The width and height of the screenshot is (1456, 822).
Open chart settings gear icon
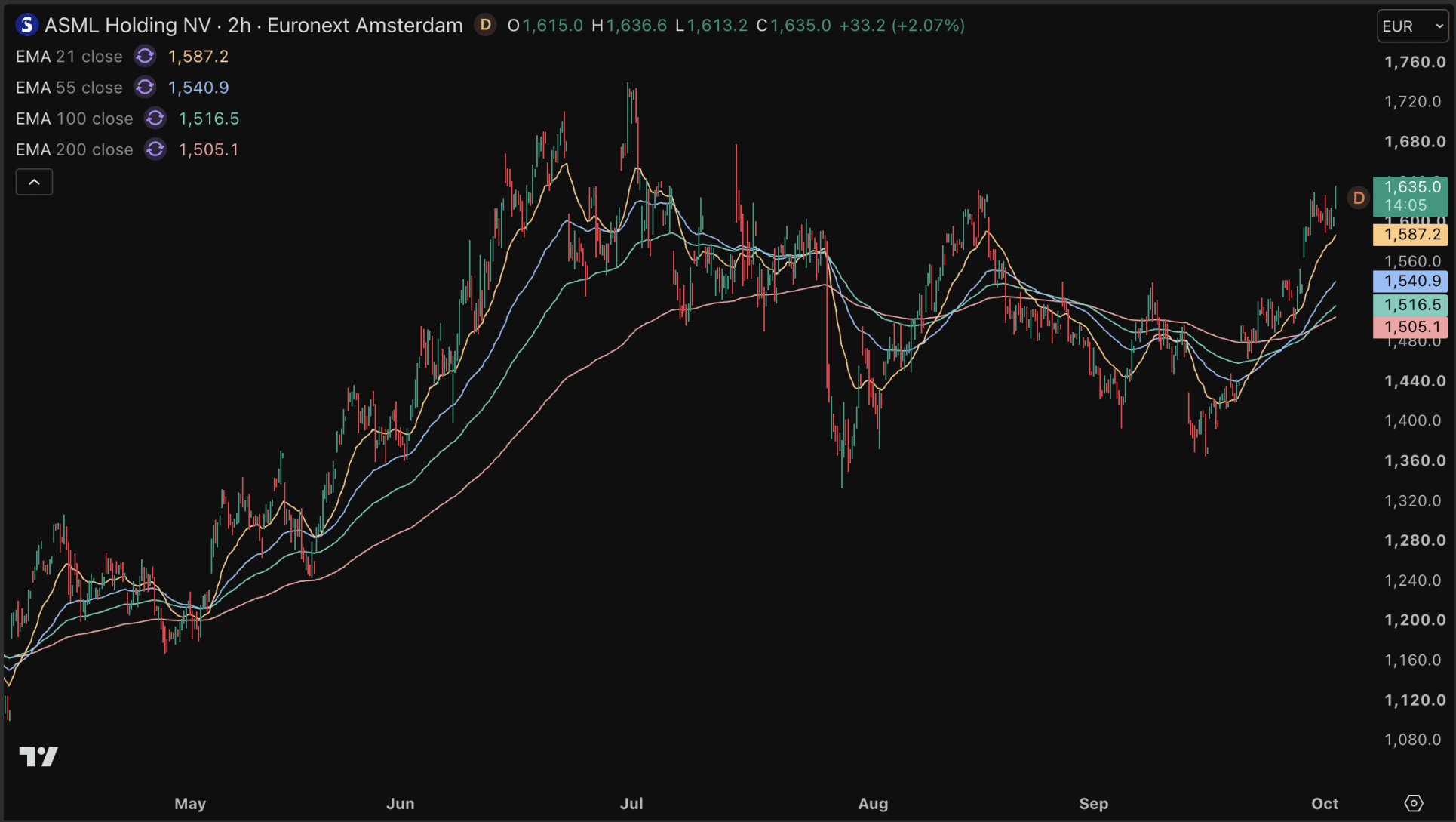1414,803
